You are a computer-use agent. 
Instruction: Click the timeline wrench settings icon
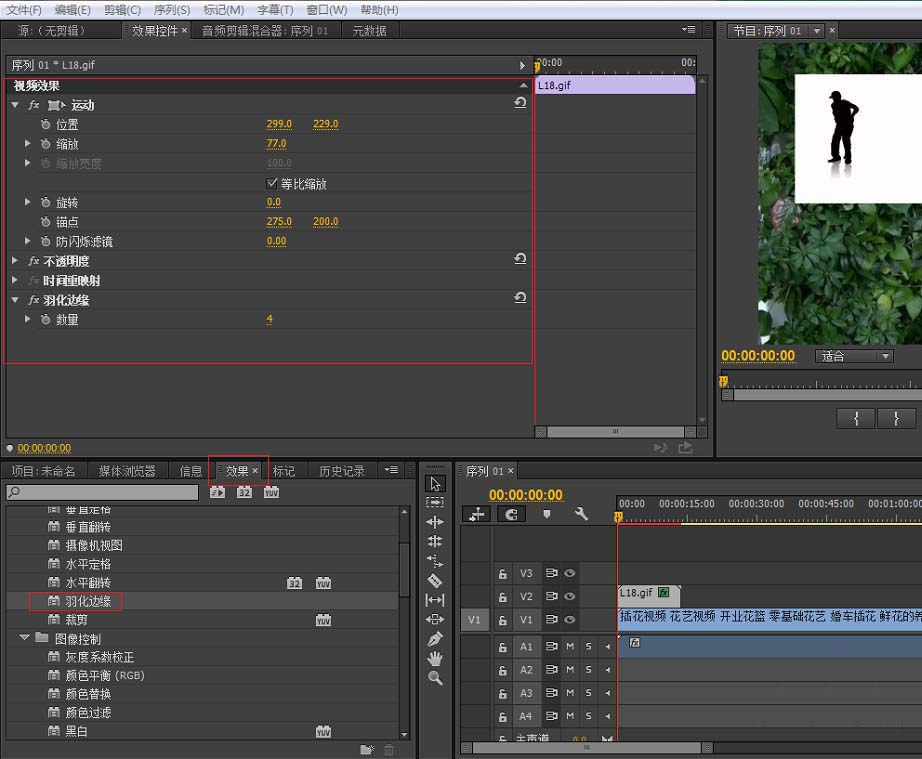pos(581,514)
